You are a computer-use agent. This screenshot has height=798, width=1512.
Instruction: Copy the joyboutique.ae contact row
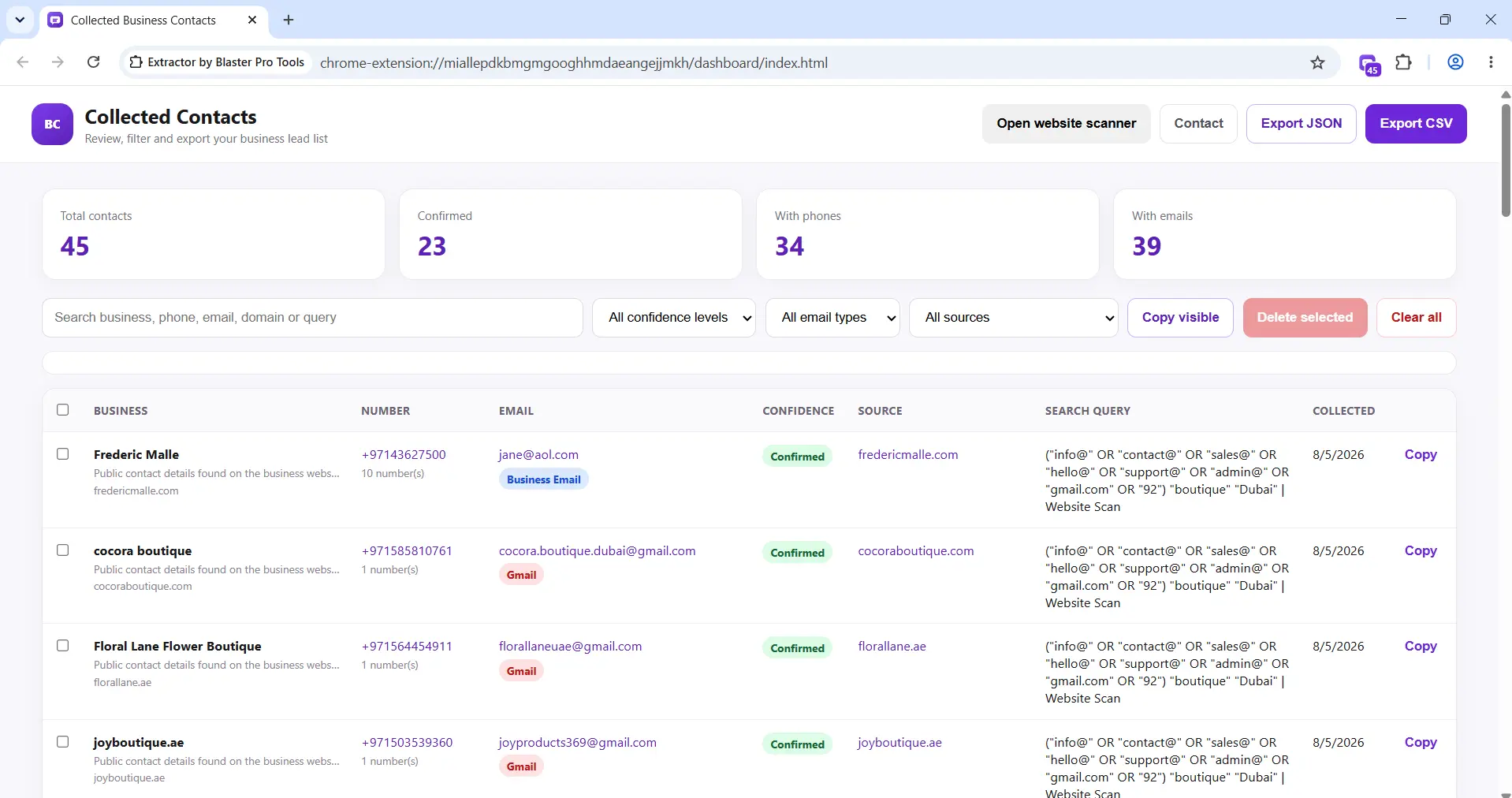(x=1421, y=743)
